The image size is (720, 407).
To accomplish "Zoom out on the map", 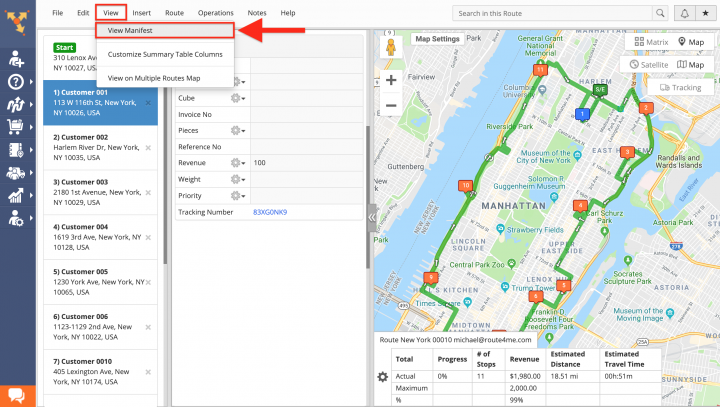I will coord(391,106).
